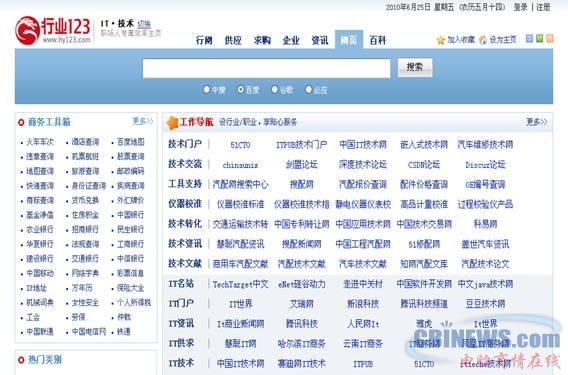Viewport: 568px width, 375px height.
Task: Click the red circle icon beside 热门类别
Action: click(x=21, y=360)
